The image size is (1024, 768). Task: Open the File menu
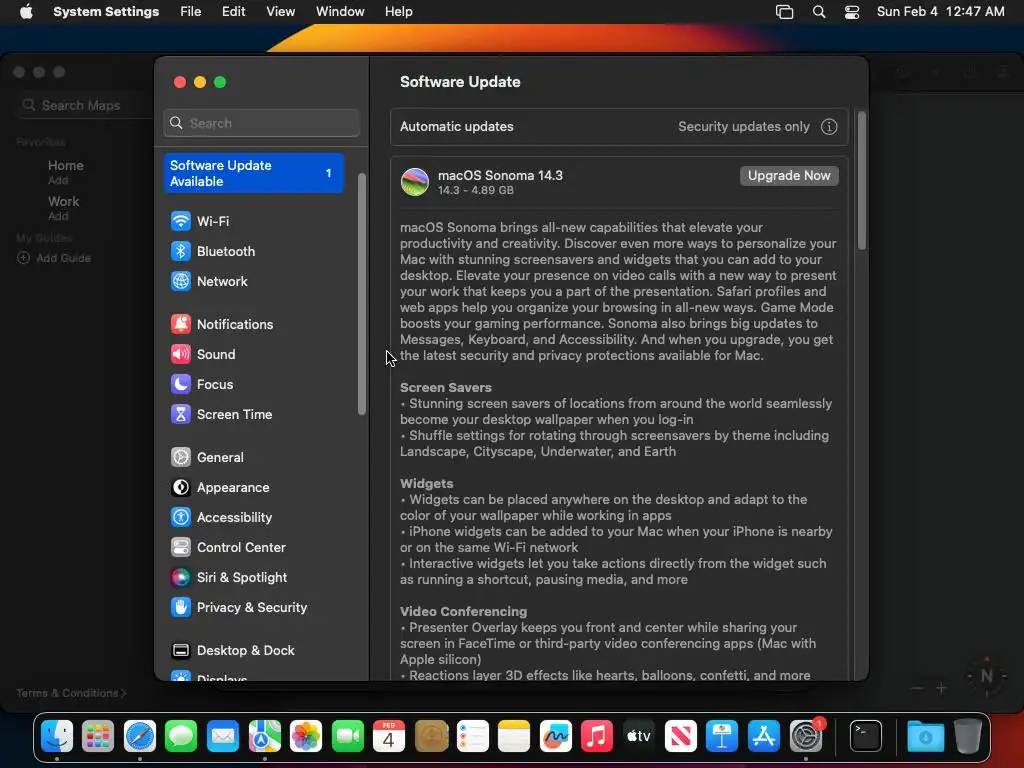click(x=191, y=12)
